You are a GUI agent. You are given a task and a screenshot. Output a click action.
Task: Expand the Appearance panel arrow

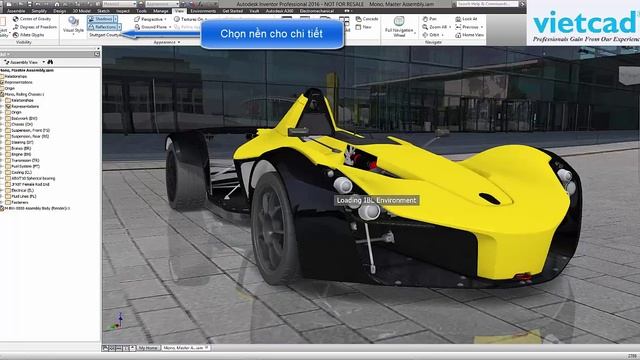point(179,42)
